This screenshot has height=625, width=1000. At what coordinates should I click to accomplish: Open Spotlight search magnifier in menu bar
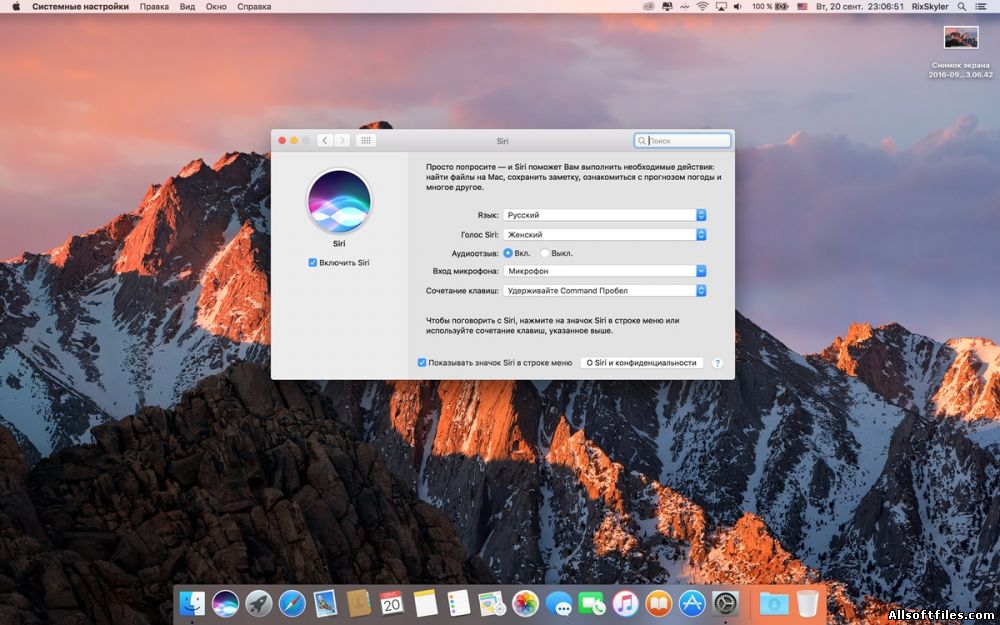[961, 6]
